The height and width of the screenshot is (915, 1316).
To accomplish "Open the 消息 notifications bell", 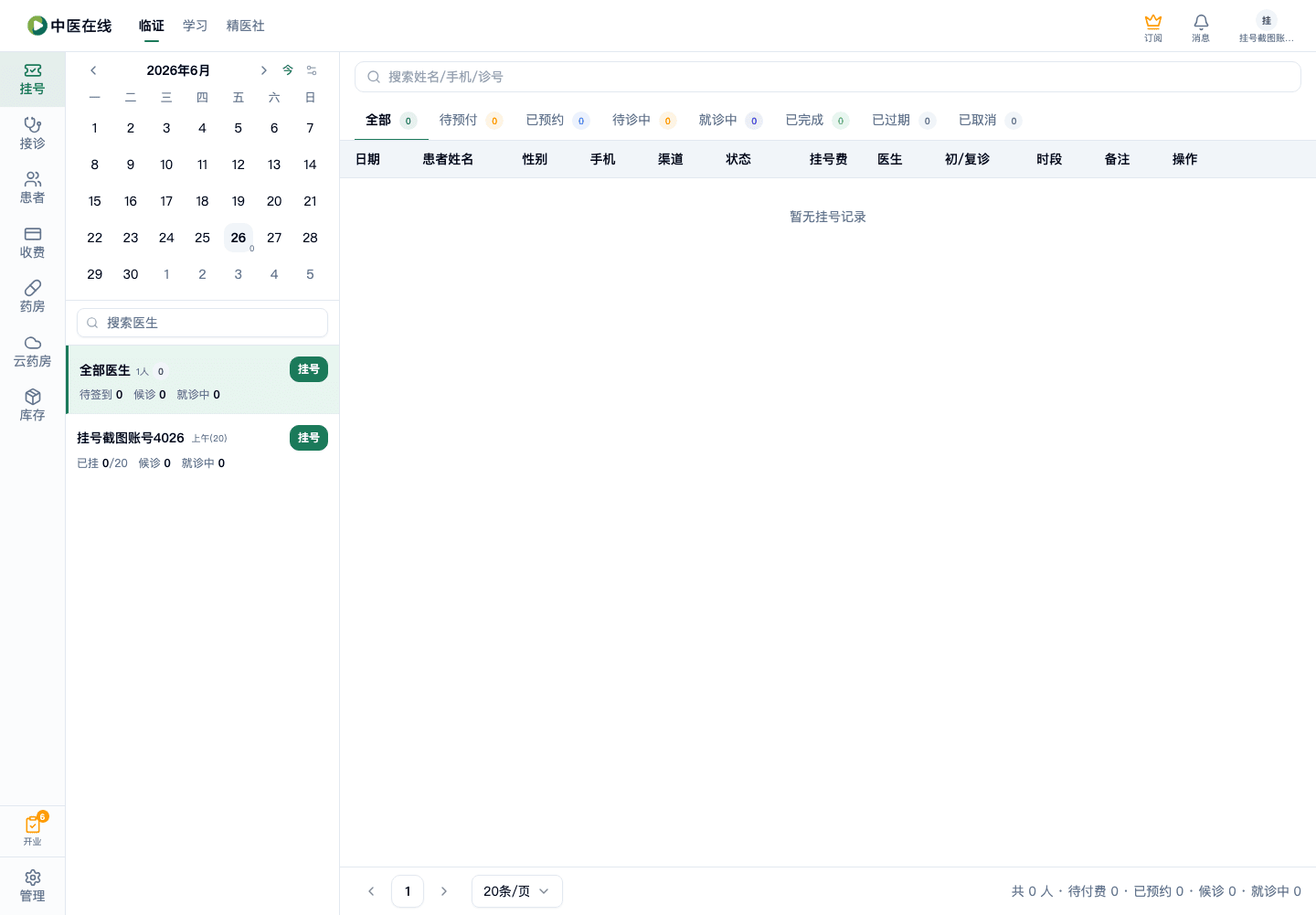I will [x=1201, y=27].
